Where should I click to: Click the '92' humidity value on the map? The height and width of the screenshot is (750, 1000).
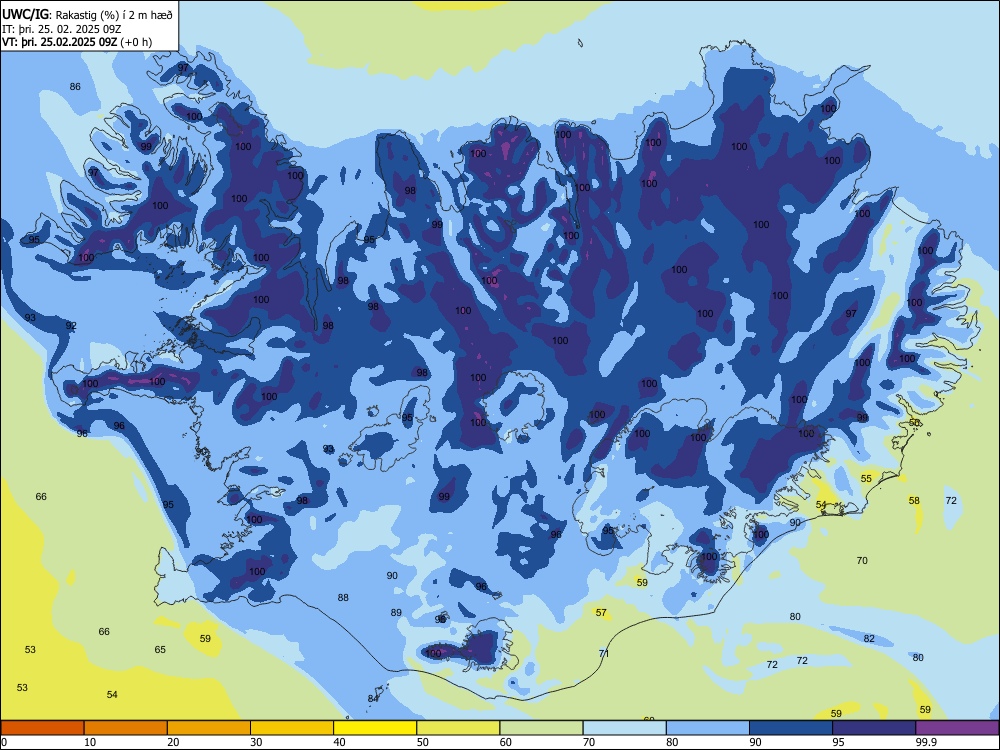[x=71, y=325]
